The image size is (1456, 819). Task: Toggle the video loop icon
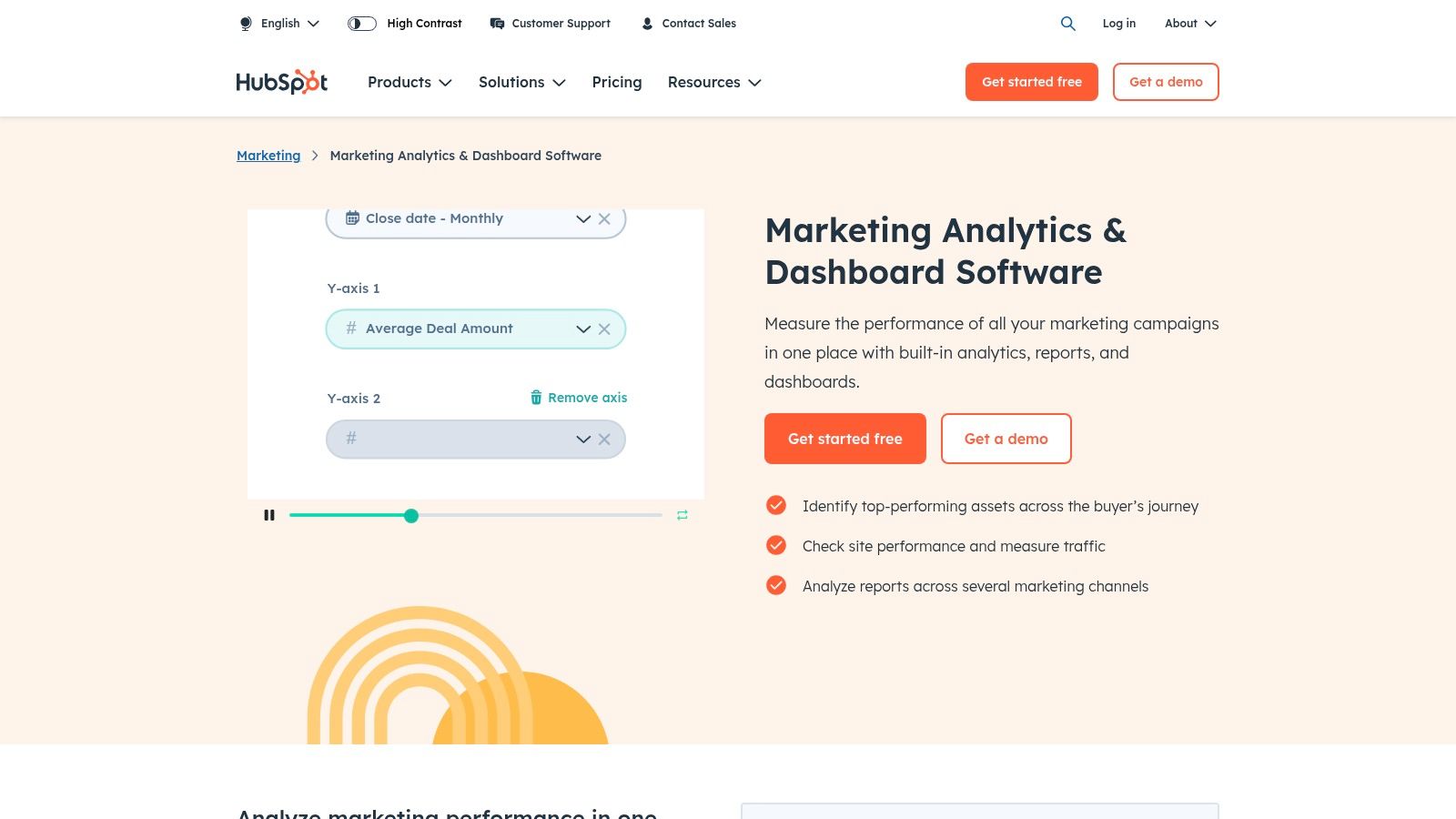click(682, 515)
